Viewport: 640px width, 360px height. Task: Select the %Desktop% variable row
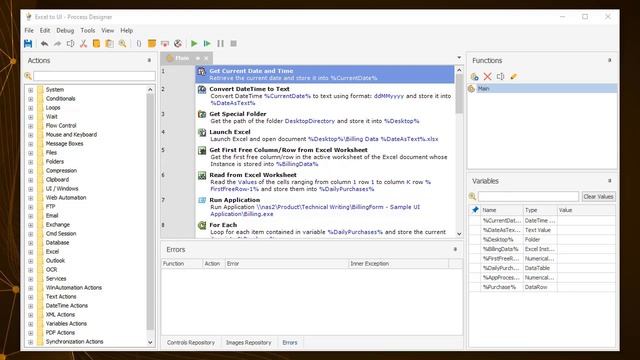point(542,240)
